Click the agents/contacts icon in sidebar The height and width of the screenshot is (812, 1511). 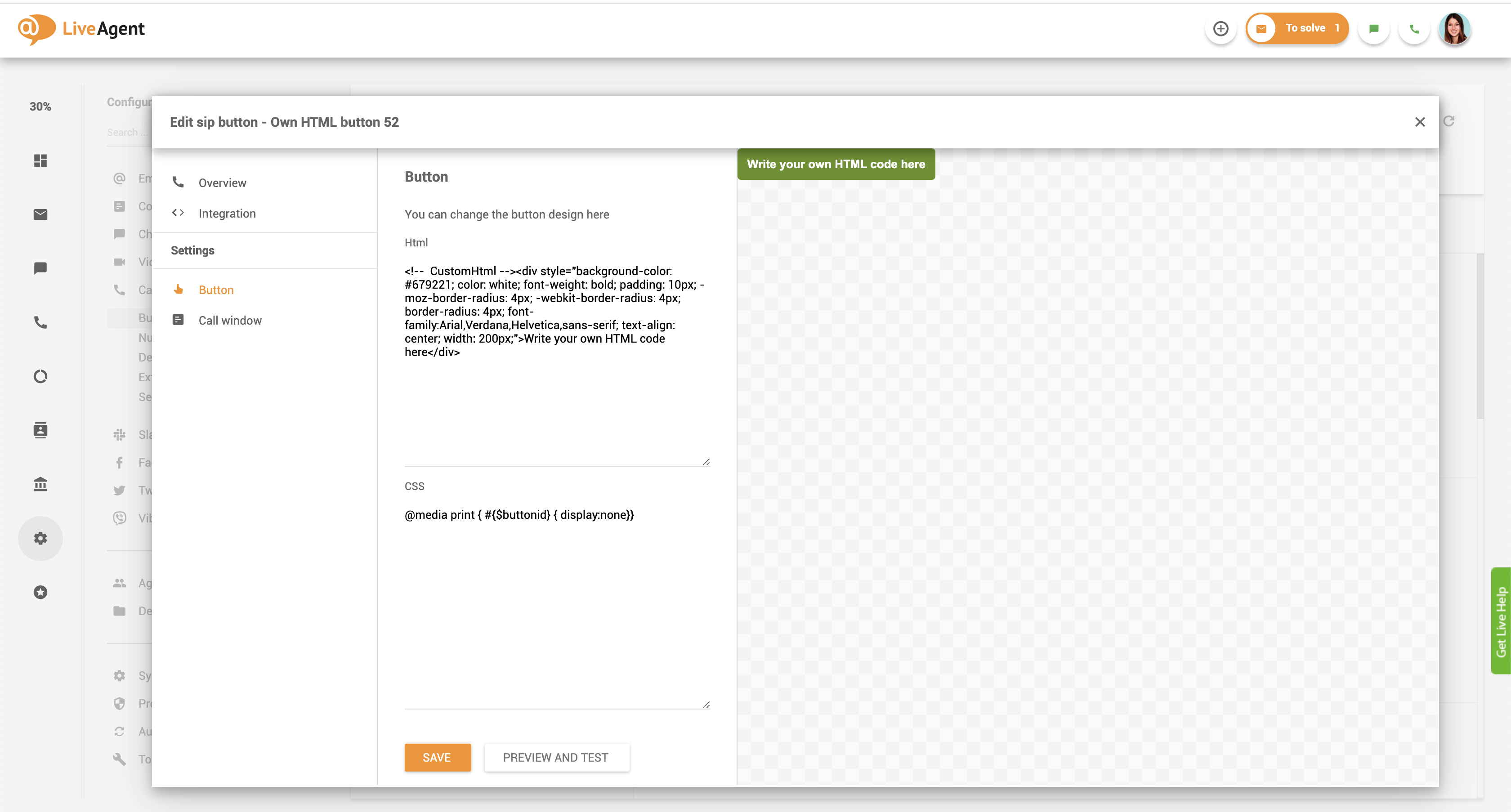pos(39,430)
